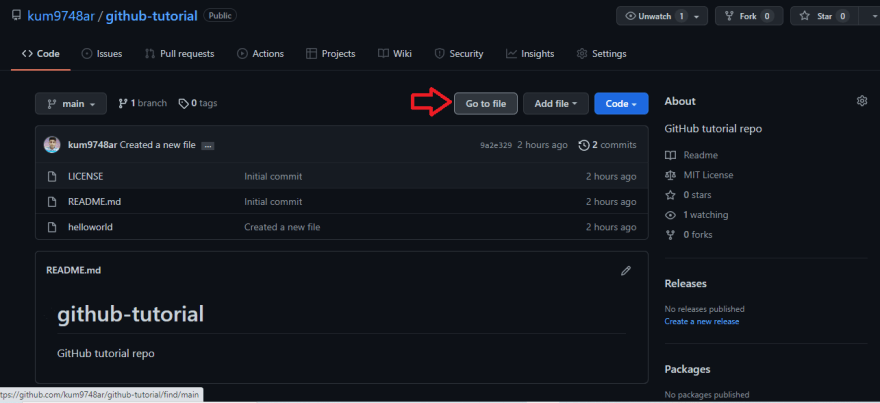View the 1 branch link
Viewport: 880px width, 403px height.
coord(143,103)
